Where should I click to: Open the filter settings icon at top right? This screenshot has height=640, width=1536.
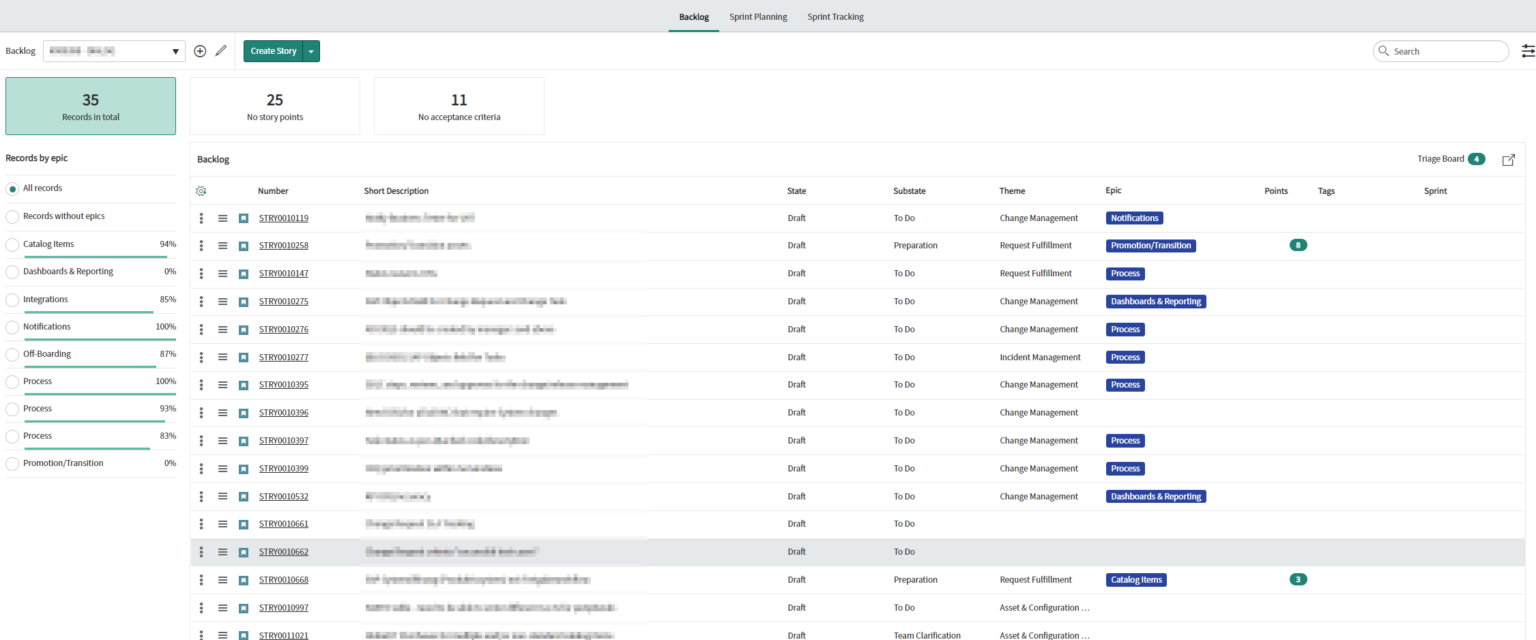1527,50
